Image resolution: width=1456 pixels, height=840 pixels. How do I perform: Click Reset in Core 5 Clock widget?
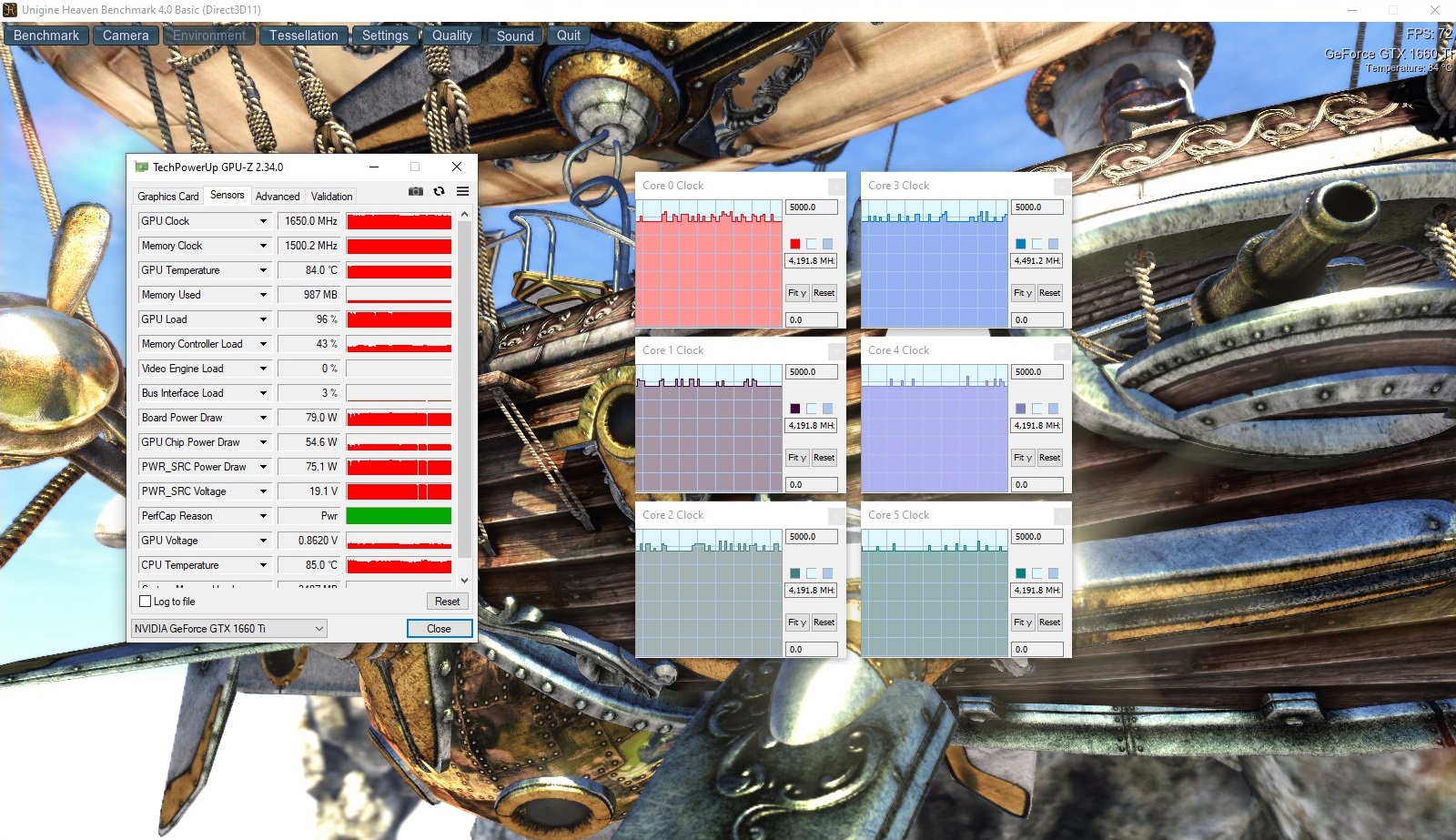(x=1049, y=622)
